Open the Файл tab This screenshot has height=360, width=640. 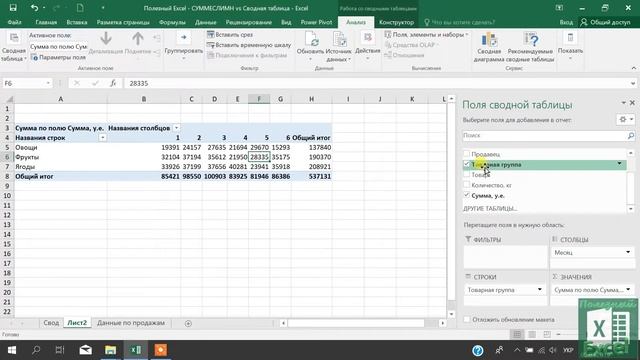(x=14, y=22)
